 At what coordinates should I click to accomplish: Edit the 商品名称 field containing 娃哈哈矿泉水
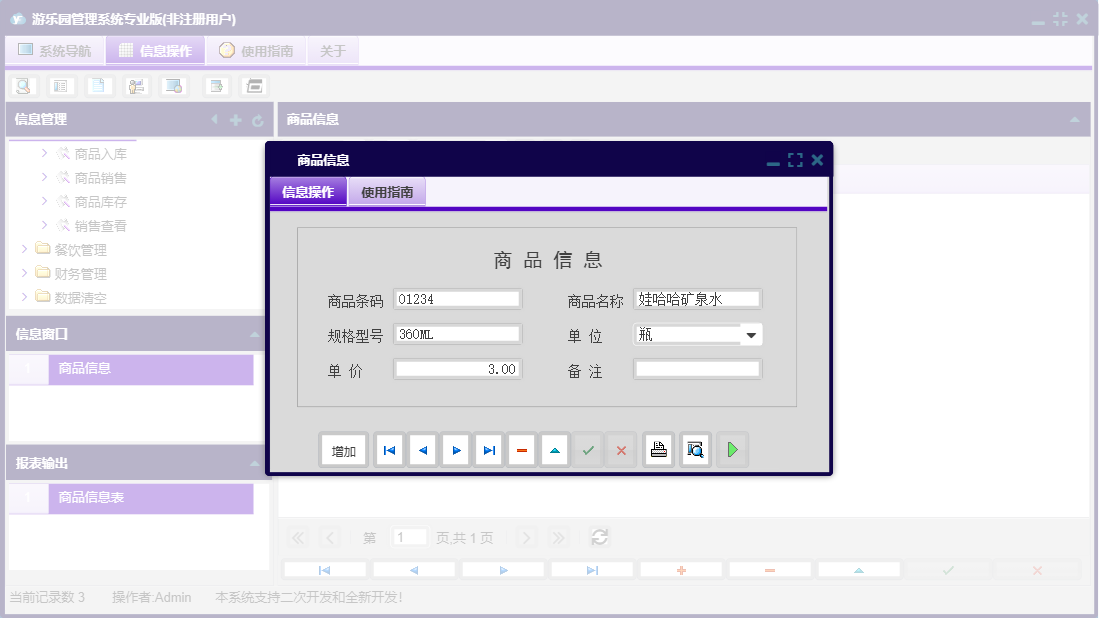click(697, 297)
